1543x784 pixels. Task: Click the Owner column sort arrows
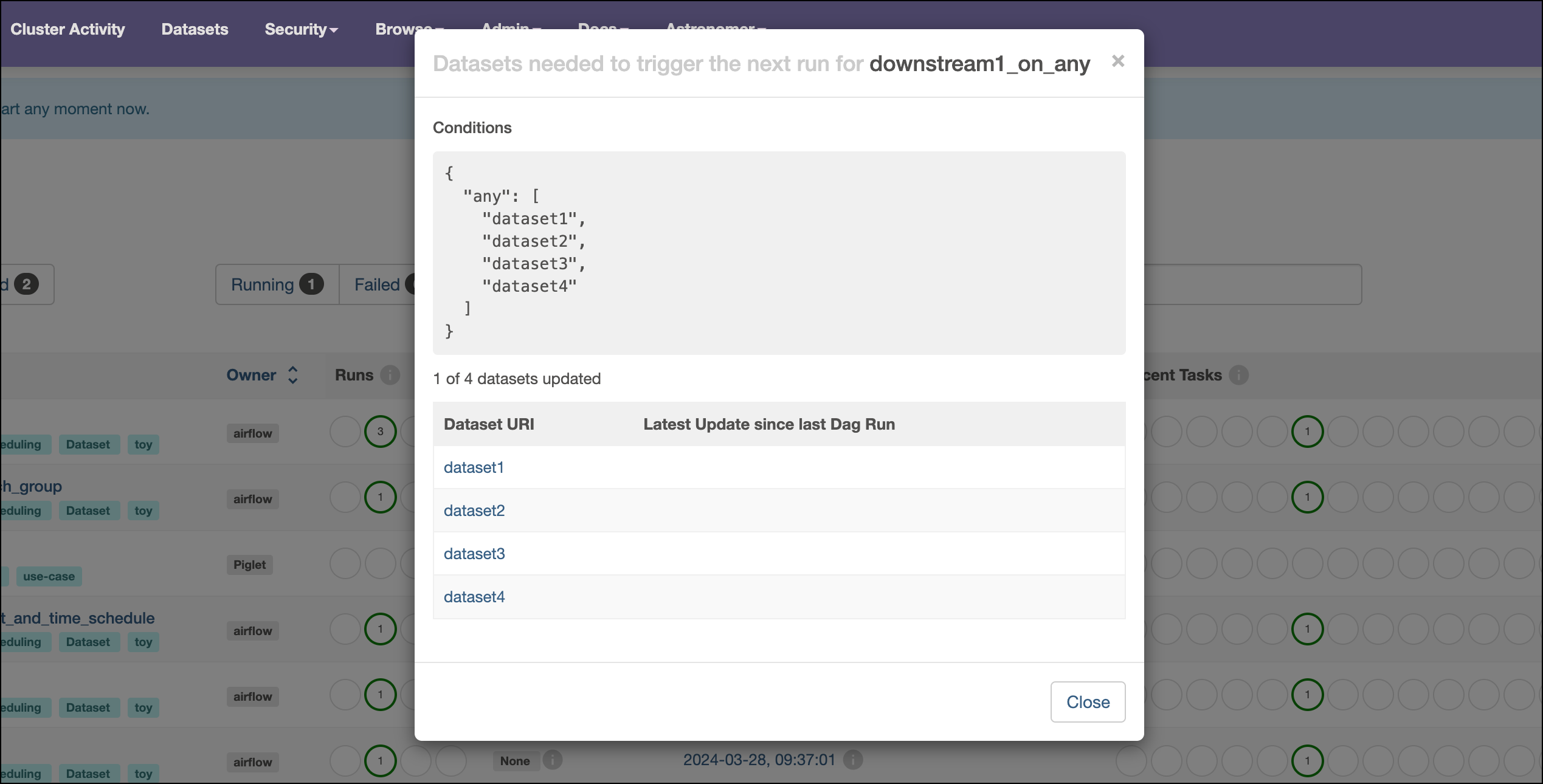click(292, 375)
